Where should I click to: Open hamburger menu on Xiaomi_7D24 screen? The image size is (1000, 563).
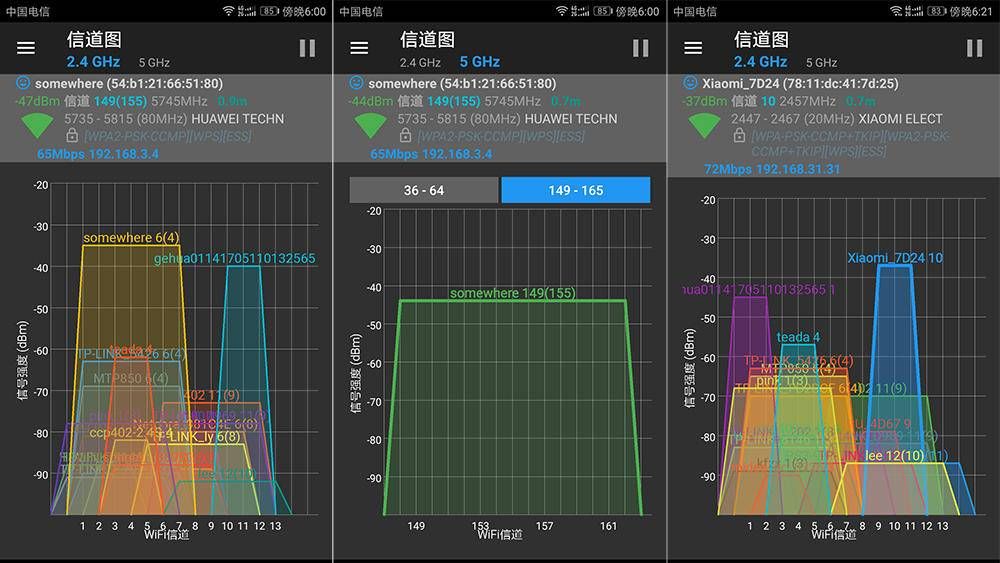pyautogui.click(x=693, y=48)
